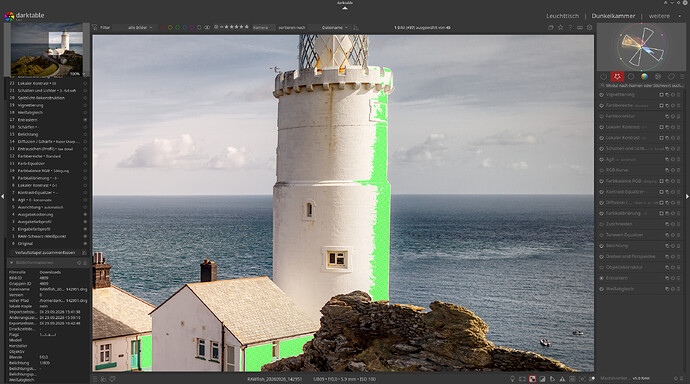Toggle the sort order icon
Image resolution: width=690 pixels, height=384 pixels.
356,27
